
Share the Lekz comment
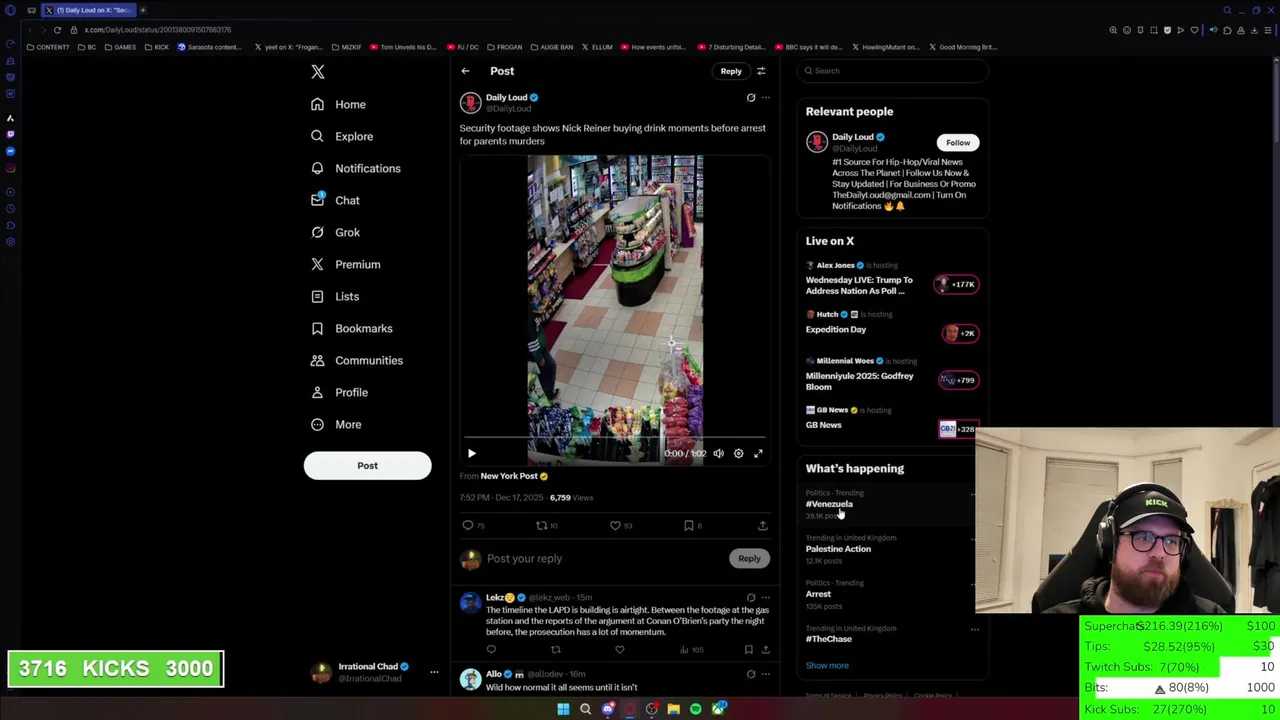[765, 650]
